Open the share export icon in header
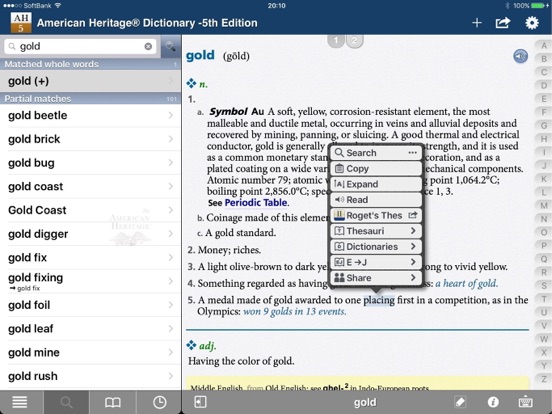 coord(503,23)
